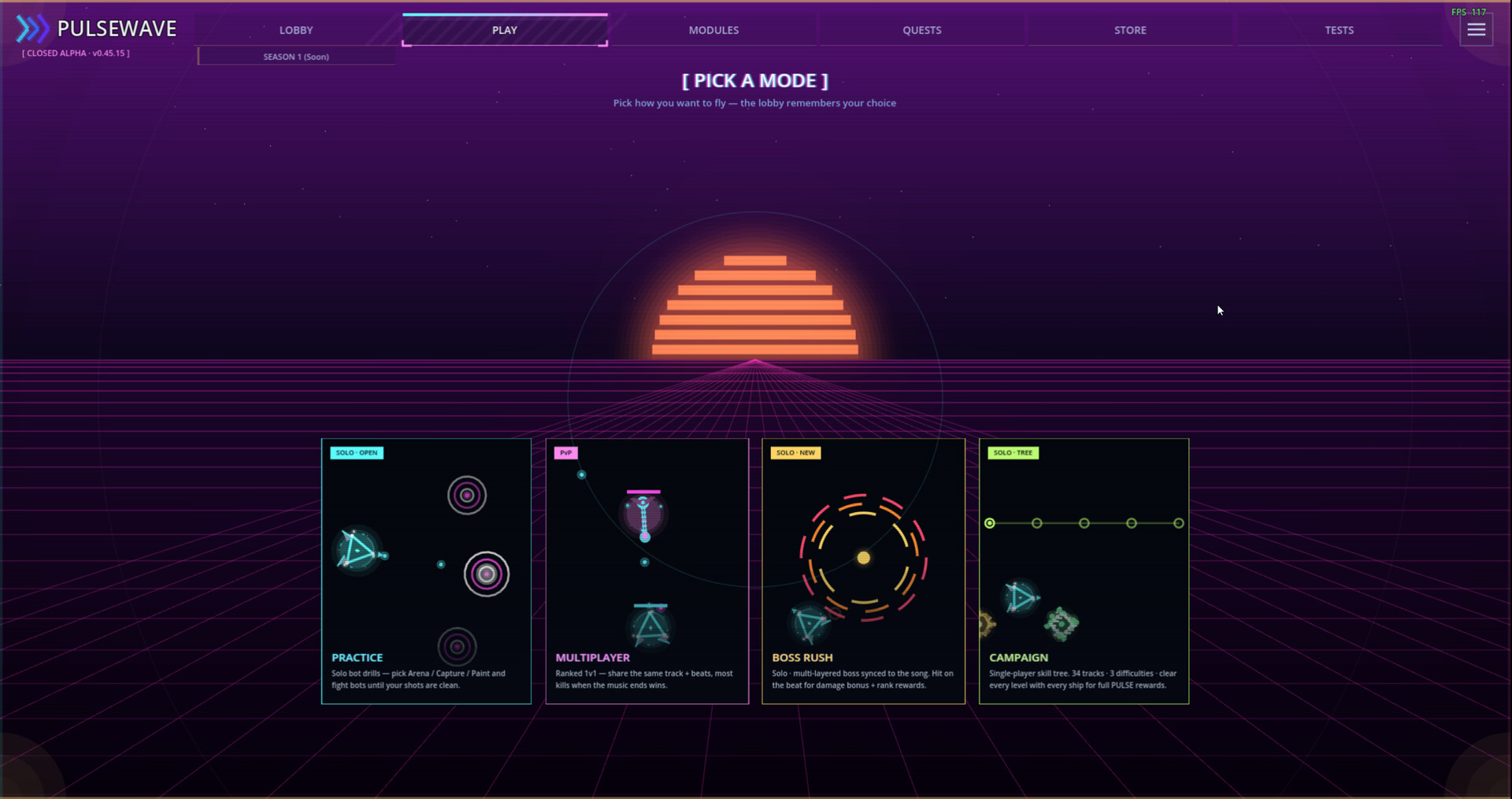Click the SOLO · TREE badge
The height and width of the screenshot is (799, 1512).
click(1013, 453)
